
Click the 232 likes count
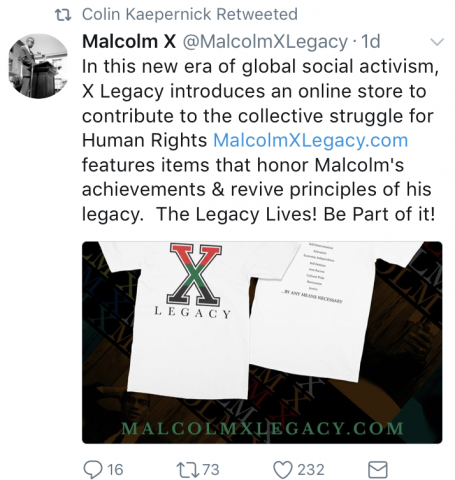[x=311, y=470]
